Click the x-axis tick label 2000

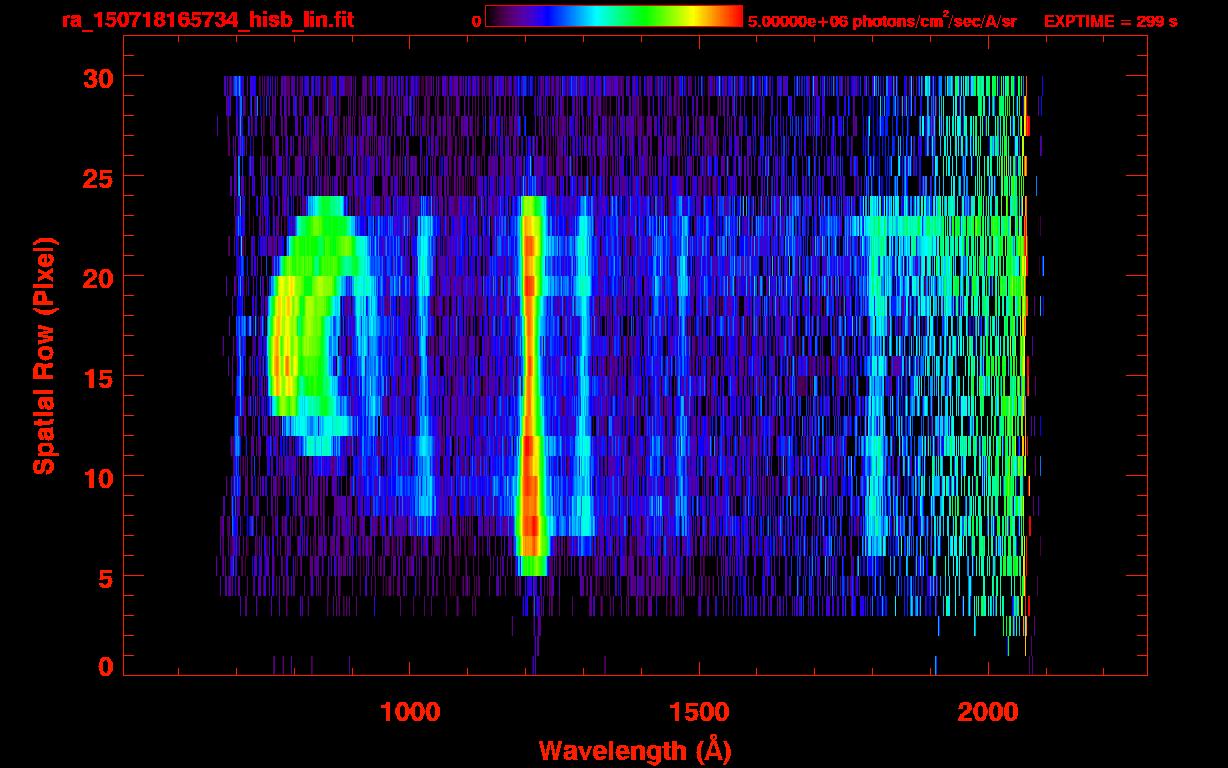point(988,712)
